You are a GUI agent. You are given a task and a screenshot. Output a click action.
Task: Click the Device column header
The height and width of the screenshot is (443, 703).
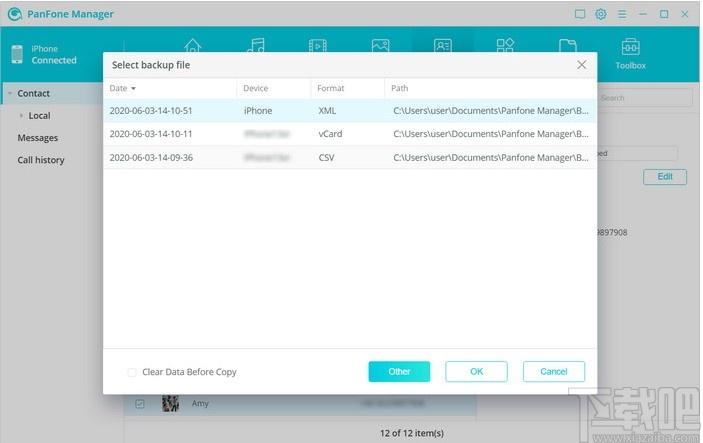pyautogui.click(x=256, y=88)
